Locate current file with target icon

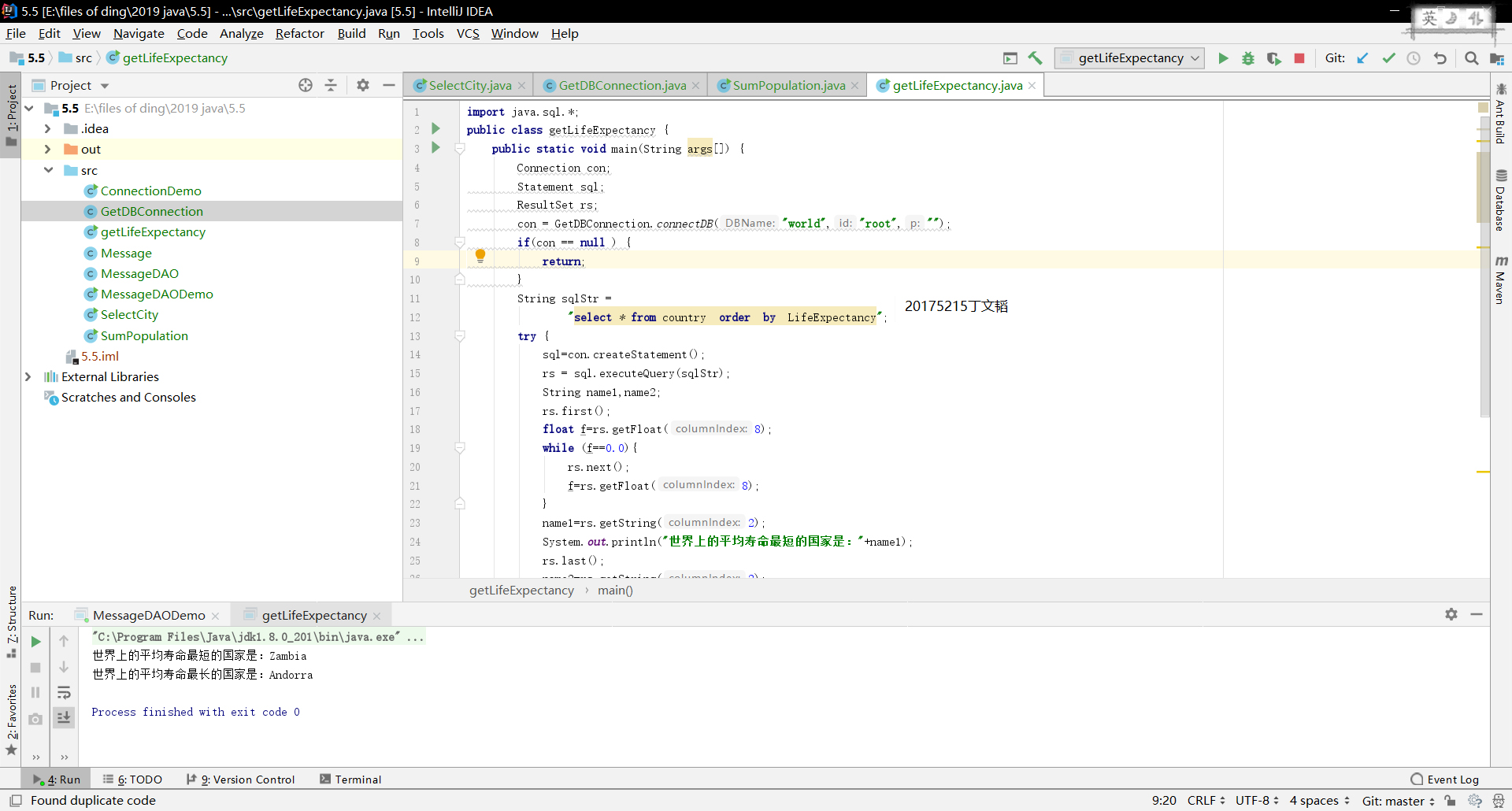click(306, 85)
